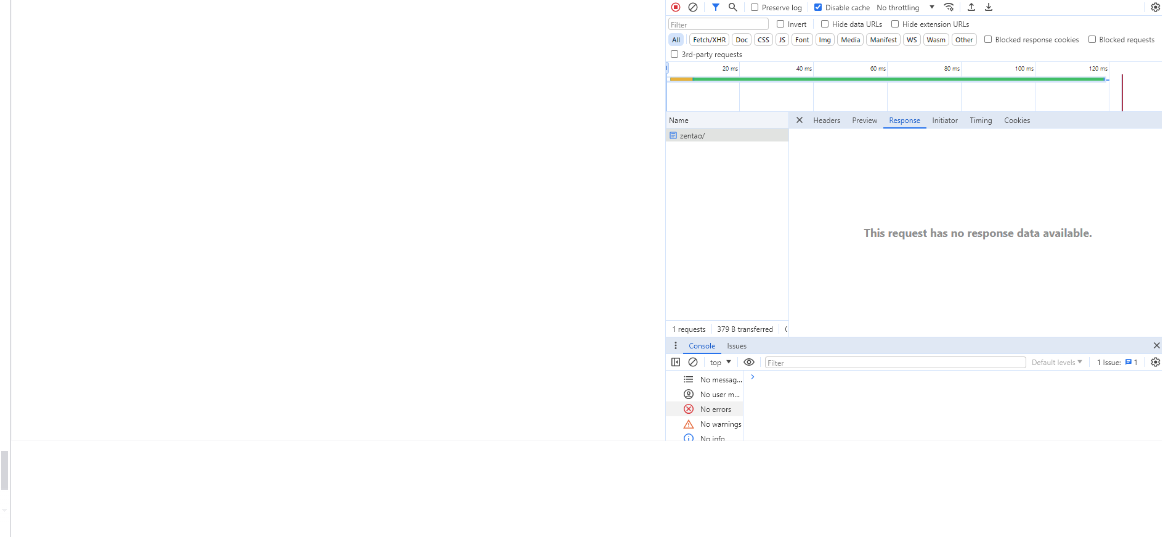Select No errors sidebar entry
Image resolution: width=1162 pixels, height=537 pixels.
click(706, 409)
